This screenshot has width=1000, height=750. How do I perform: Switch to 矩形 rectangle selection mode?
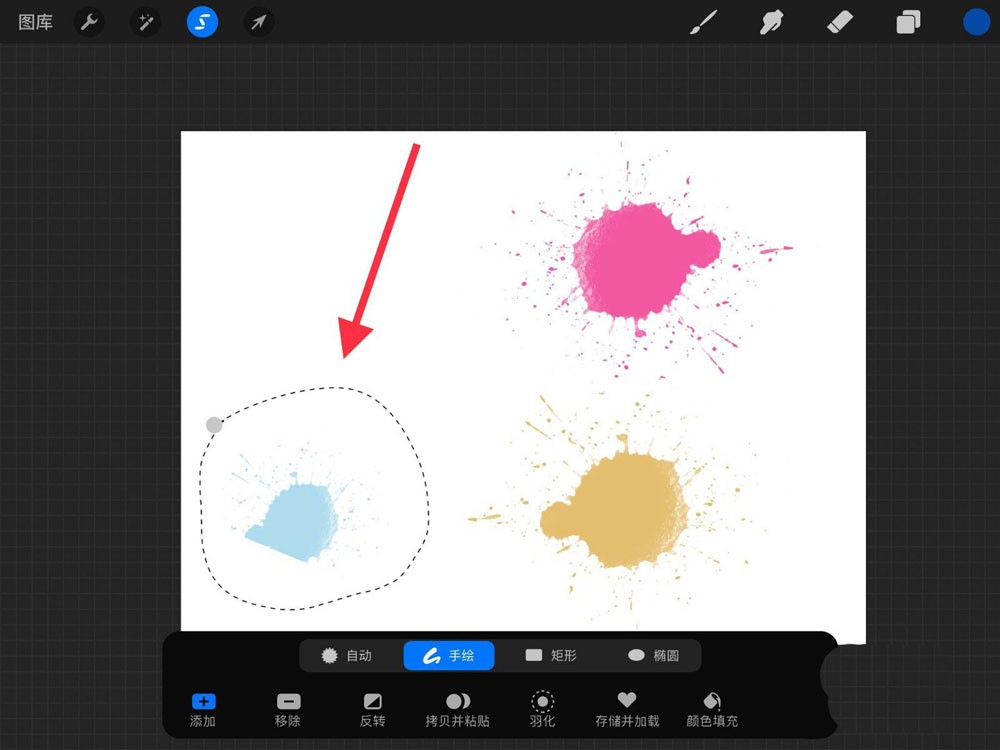[551, 656]
